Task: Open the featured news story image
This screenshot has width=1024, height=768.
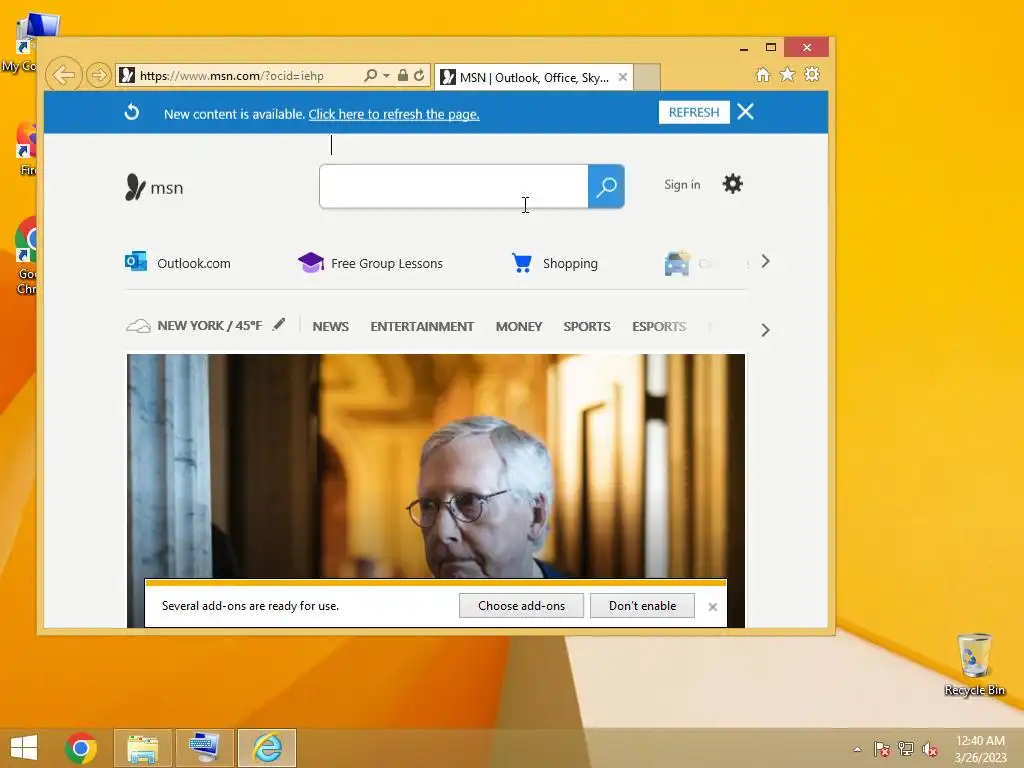Action: click(x=436, y=466)
